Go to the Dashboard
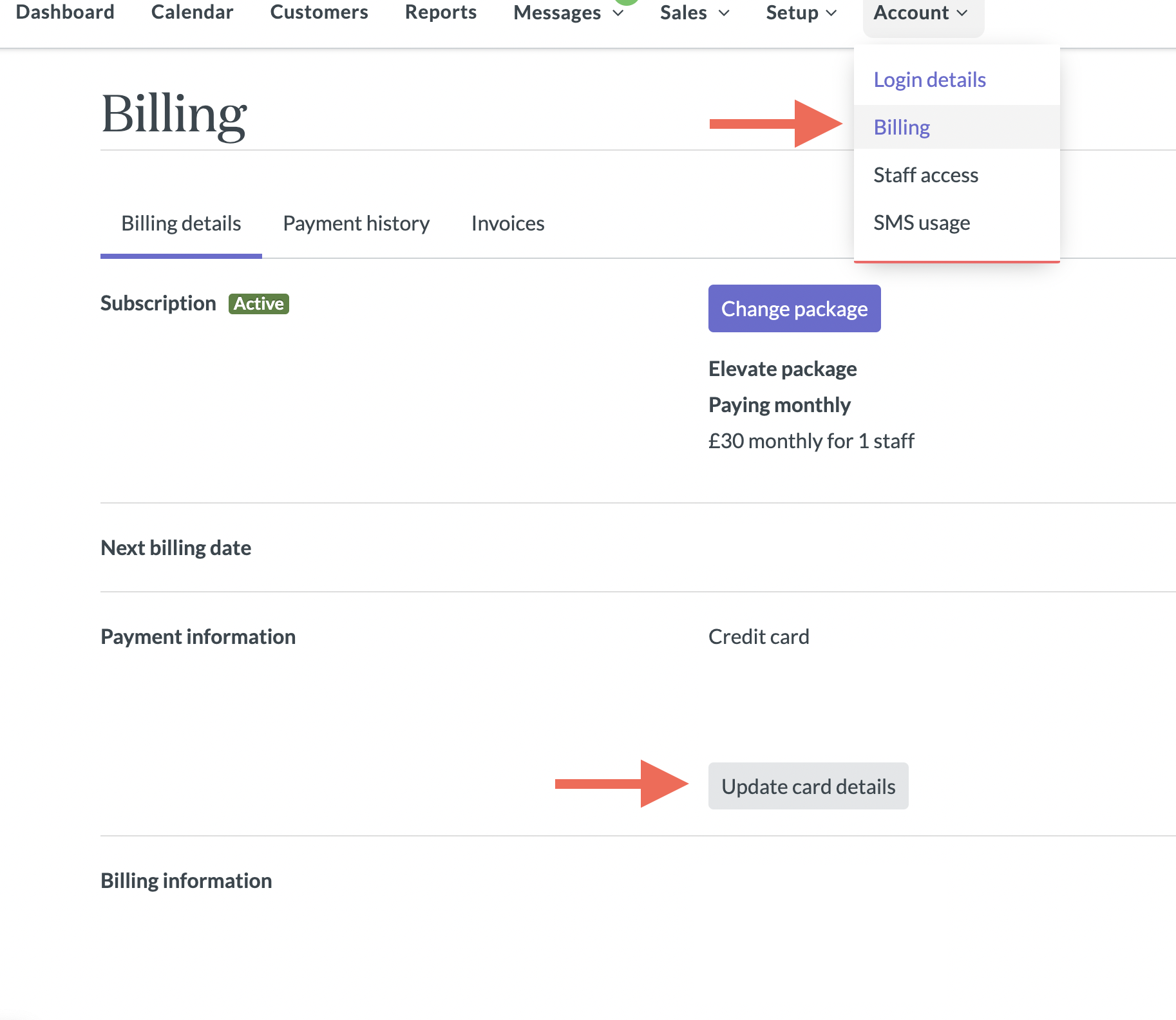This screenshot has width=1176, height=1020. (65, 12)
